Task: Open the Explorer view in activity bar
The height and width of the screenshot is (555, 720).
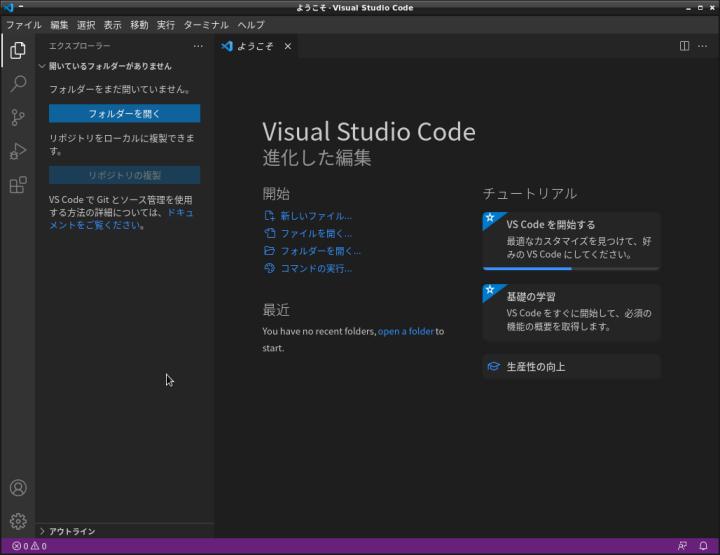Action: click(18, 50)
